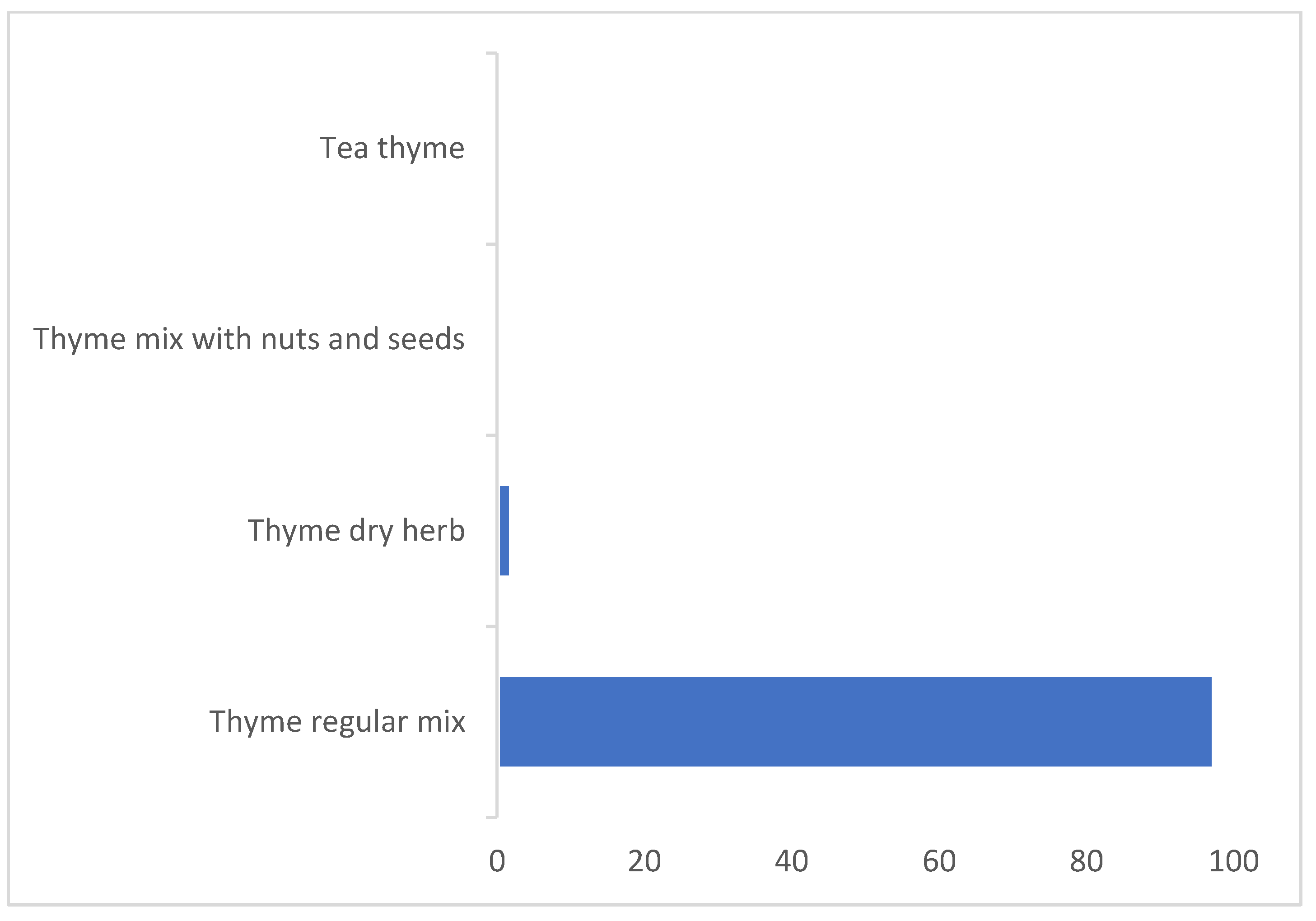Select the bottom tick mark of vertical axis
Screen dimensions: 1316x921
(x=491, y=817)
